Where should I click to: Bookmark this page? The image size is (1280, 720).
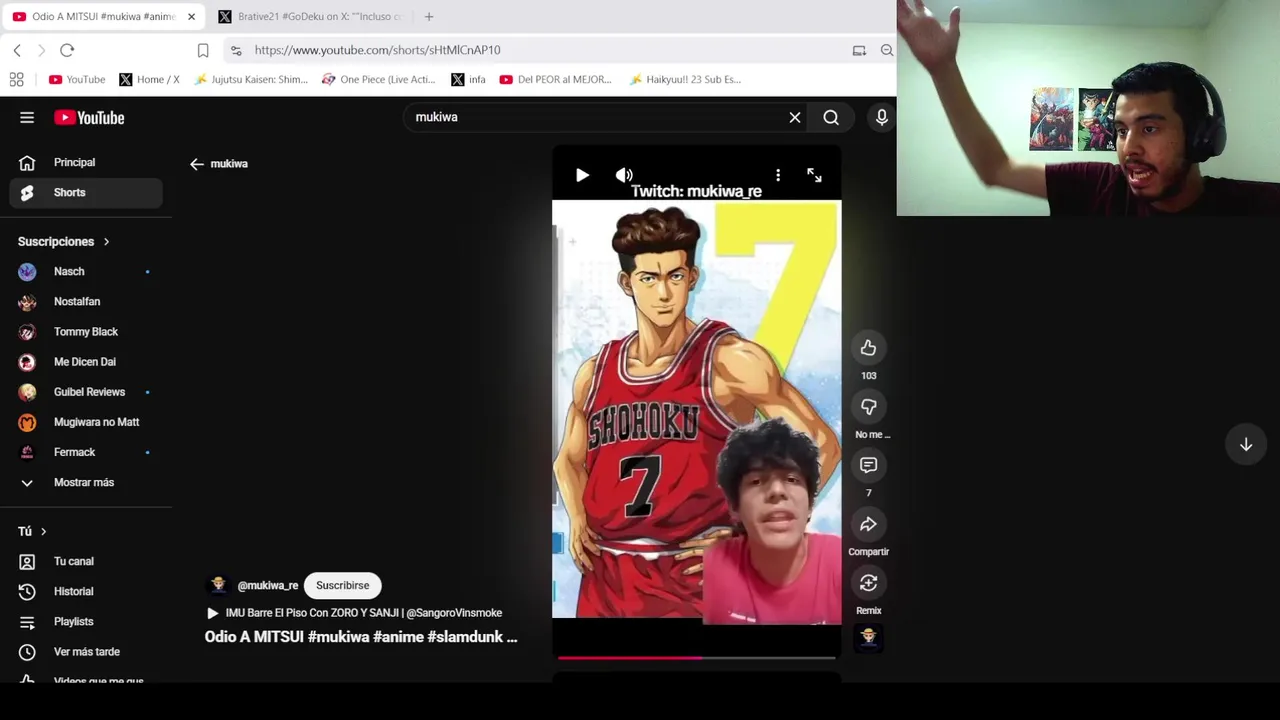coord(203,50)
